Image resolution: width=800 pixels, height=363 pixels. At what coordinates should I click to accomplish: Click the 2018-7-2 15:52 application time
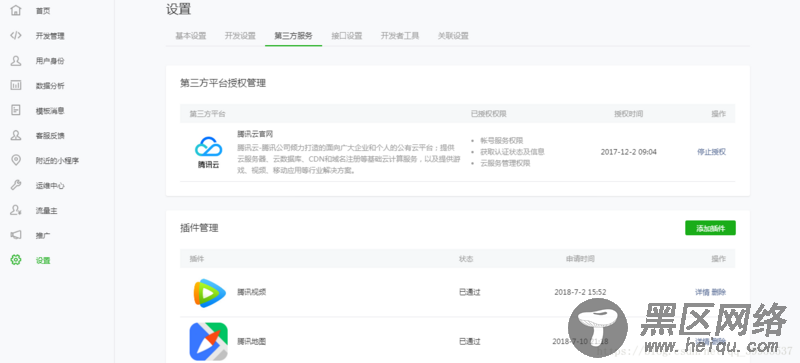(x=580, y=292)
